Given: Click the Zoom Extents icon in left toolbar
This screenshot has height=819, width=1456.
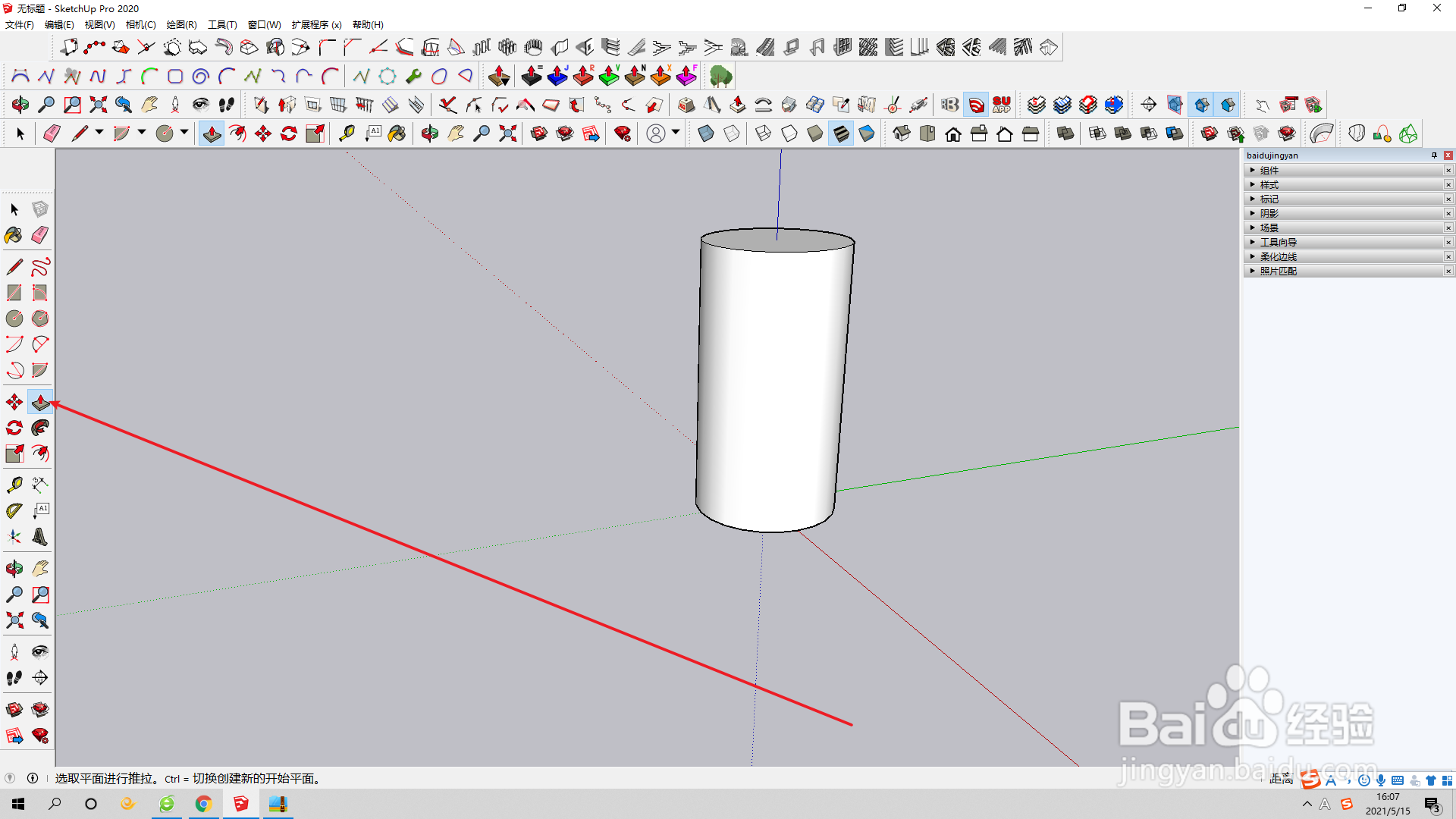Looking at the screenshot, I should coord(14,620).
